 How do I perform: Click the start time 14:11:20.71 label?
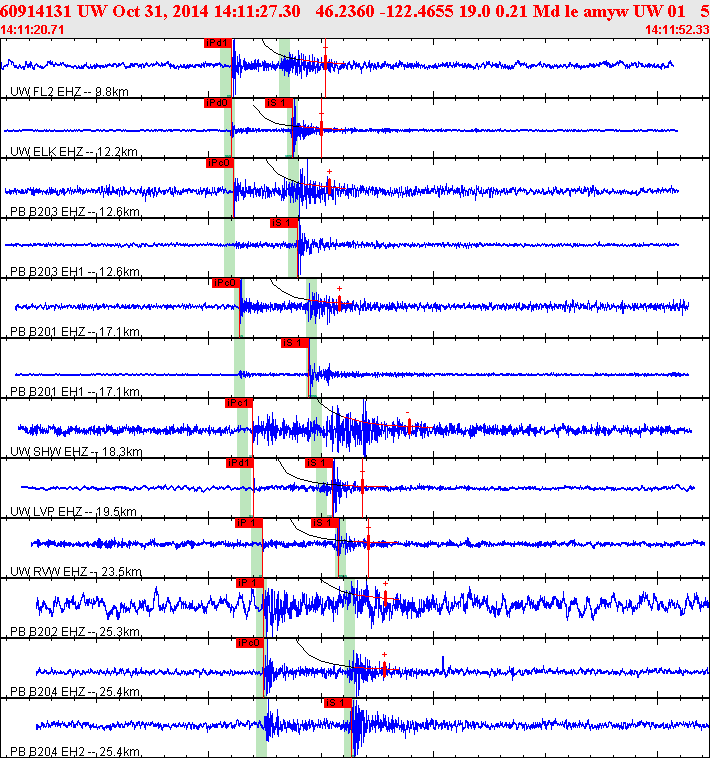34,30
